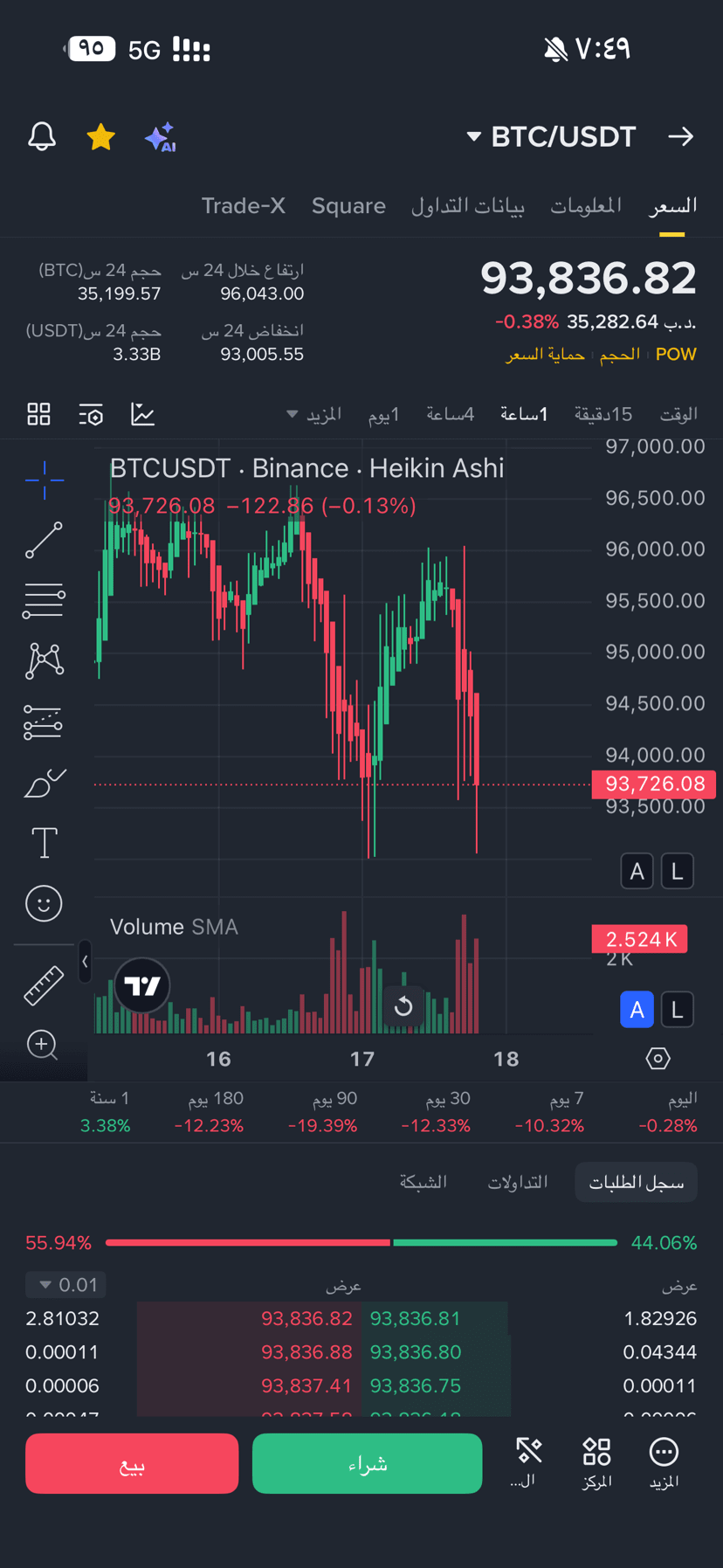The image size is (723, 1568).
Task: Toggle the gold favorite star
Action: (101, 137)
